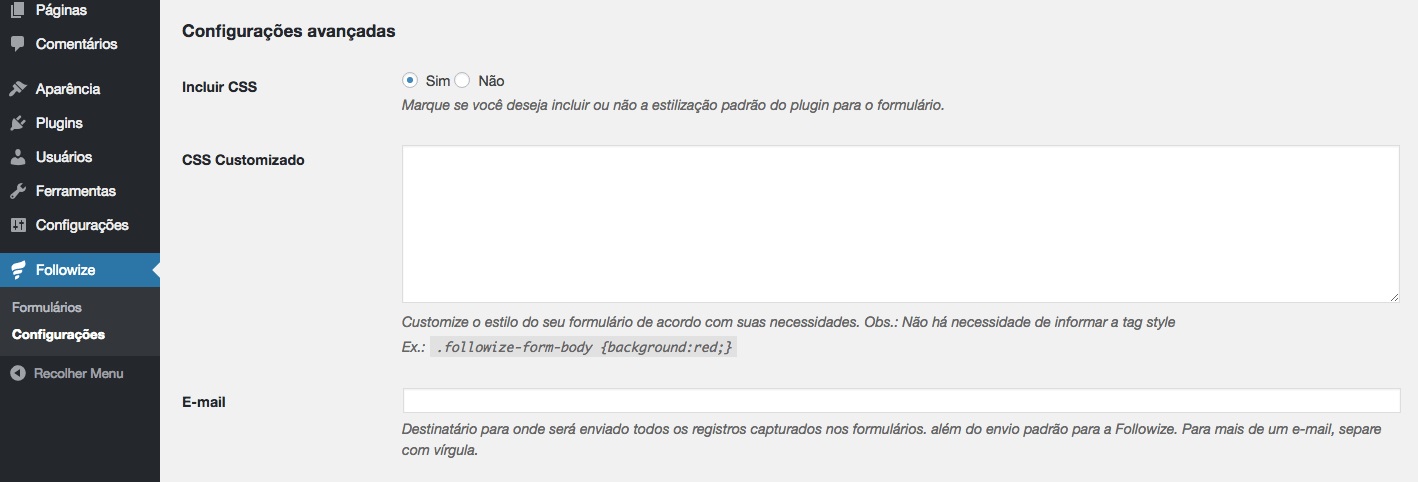Click the Páginas pages icon
Viewport: 1418px width, 482px height.
click(x=17, y=10)
